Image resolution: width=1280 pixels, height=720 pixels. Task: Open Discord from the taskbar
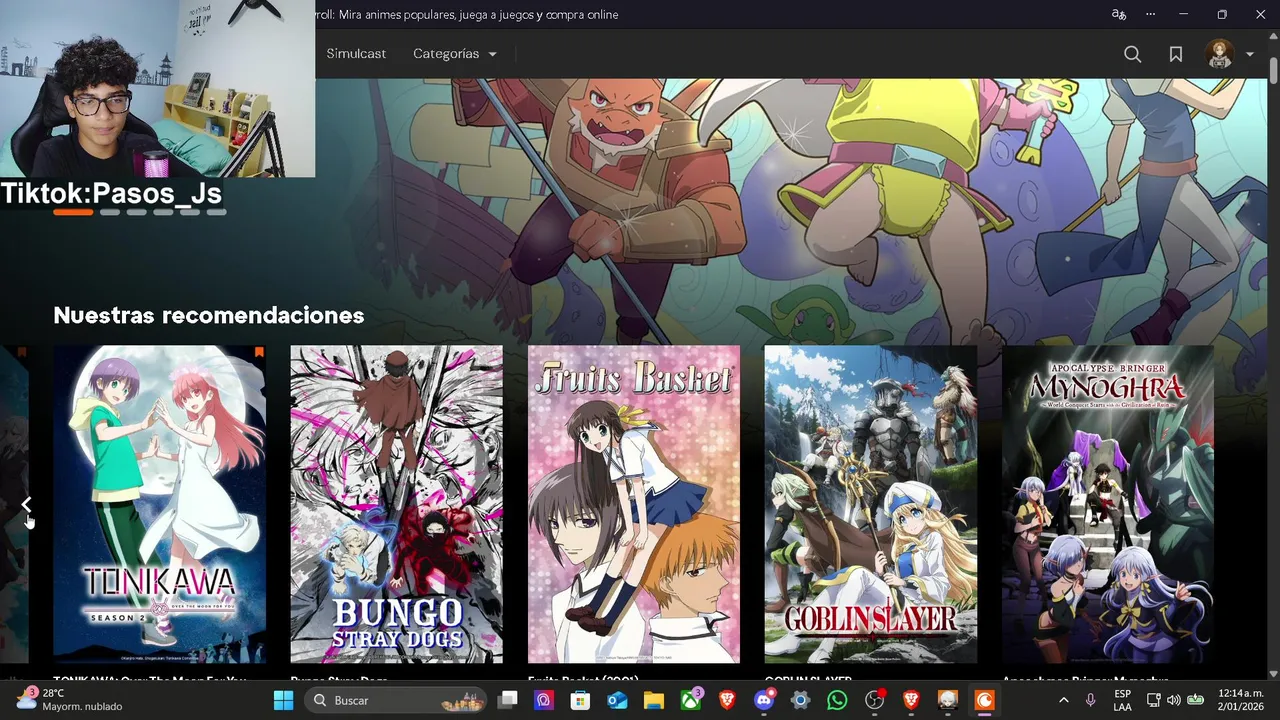pos(765,700)
